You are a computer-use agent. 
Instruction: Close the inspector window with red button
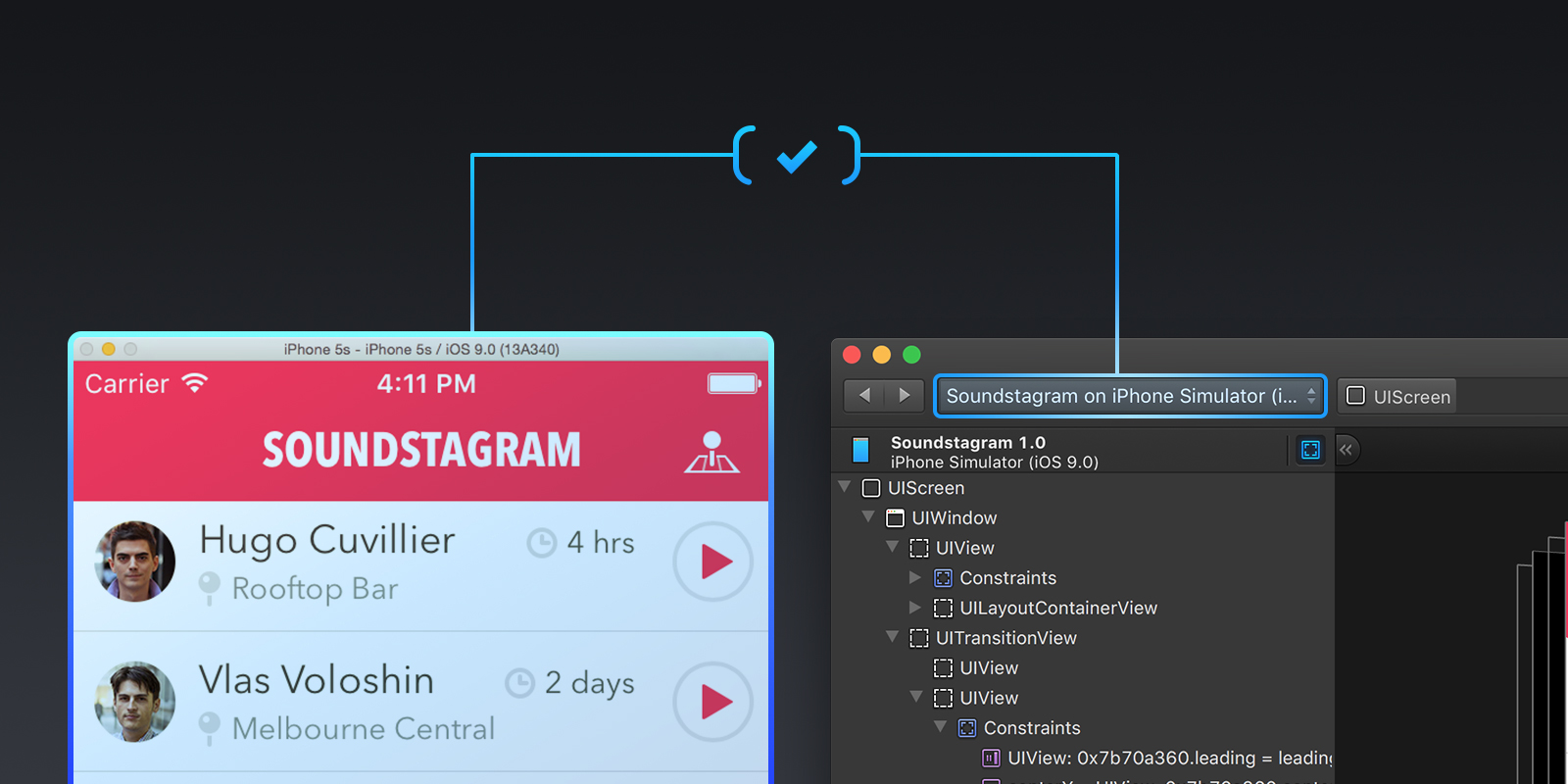pyautogui.click(x=852, y=355)
